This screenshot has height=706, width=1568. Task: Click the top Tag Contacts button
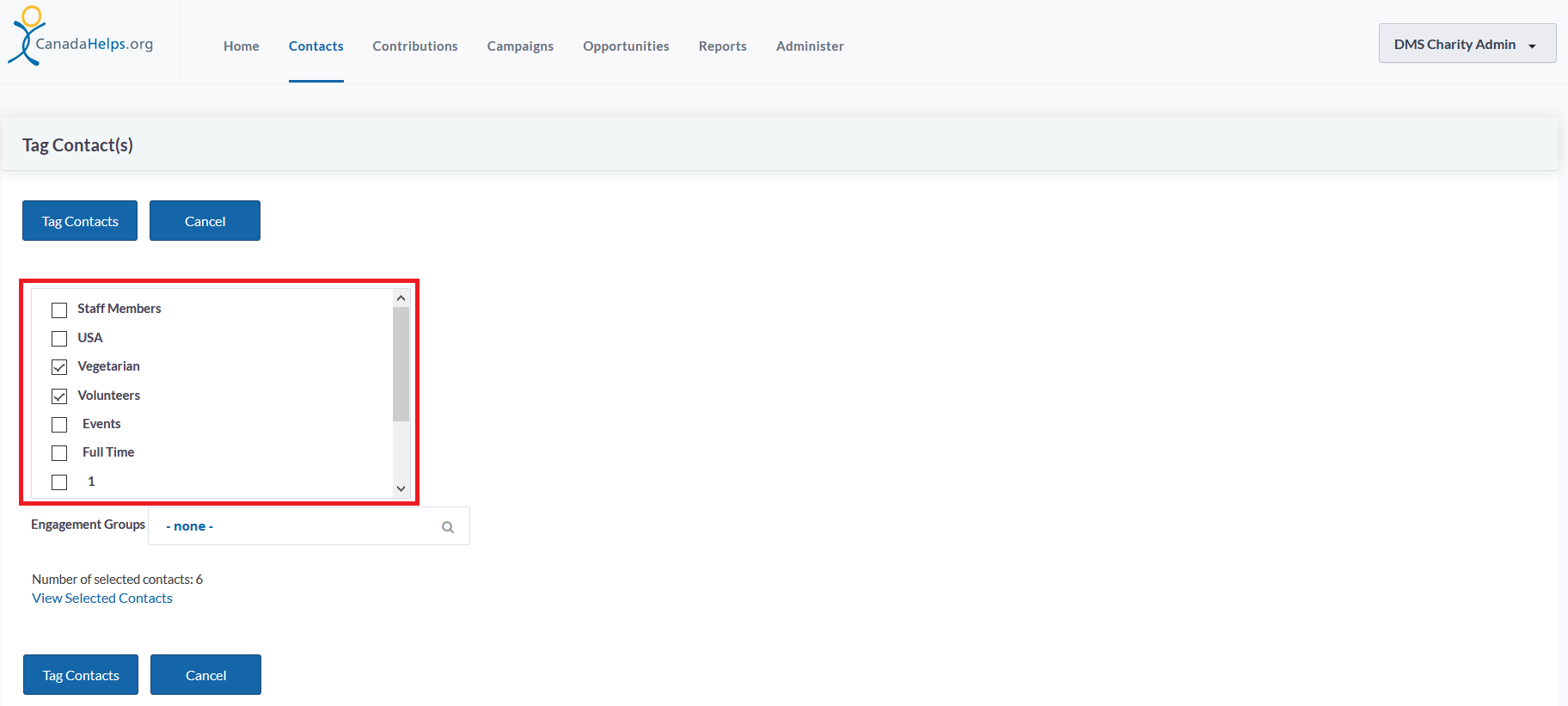[80, 221]
